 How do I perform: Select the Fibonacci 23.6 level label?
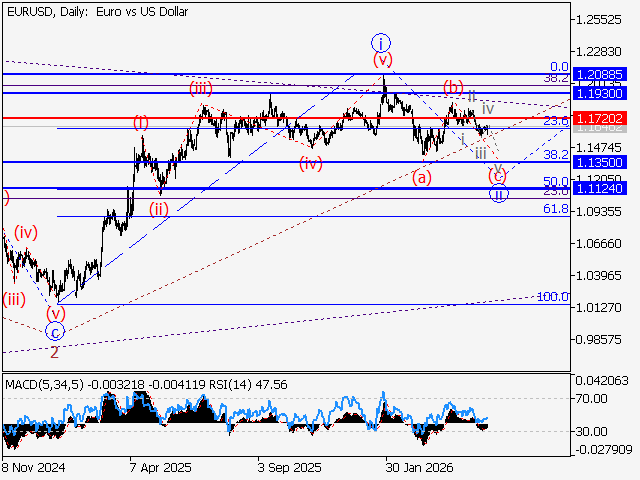click(556, 121)
